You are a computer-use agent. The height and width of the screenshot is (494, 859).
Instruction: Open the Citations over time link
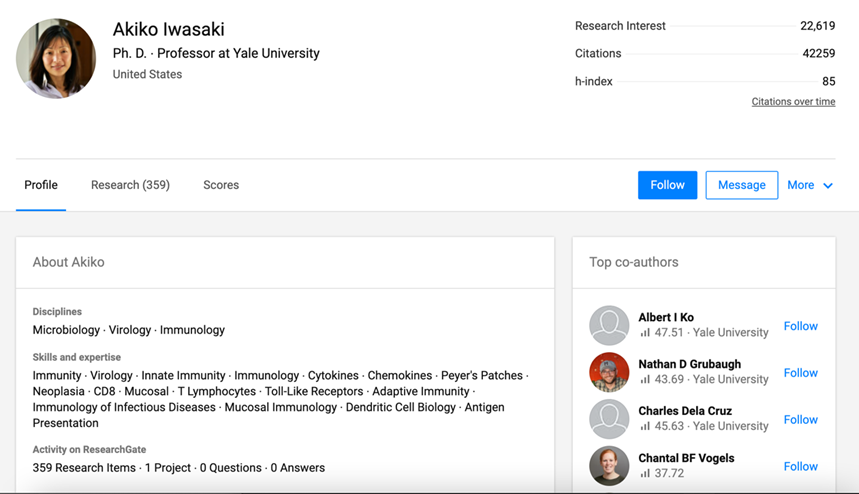pyautogui.click(x=793, y=102)
